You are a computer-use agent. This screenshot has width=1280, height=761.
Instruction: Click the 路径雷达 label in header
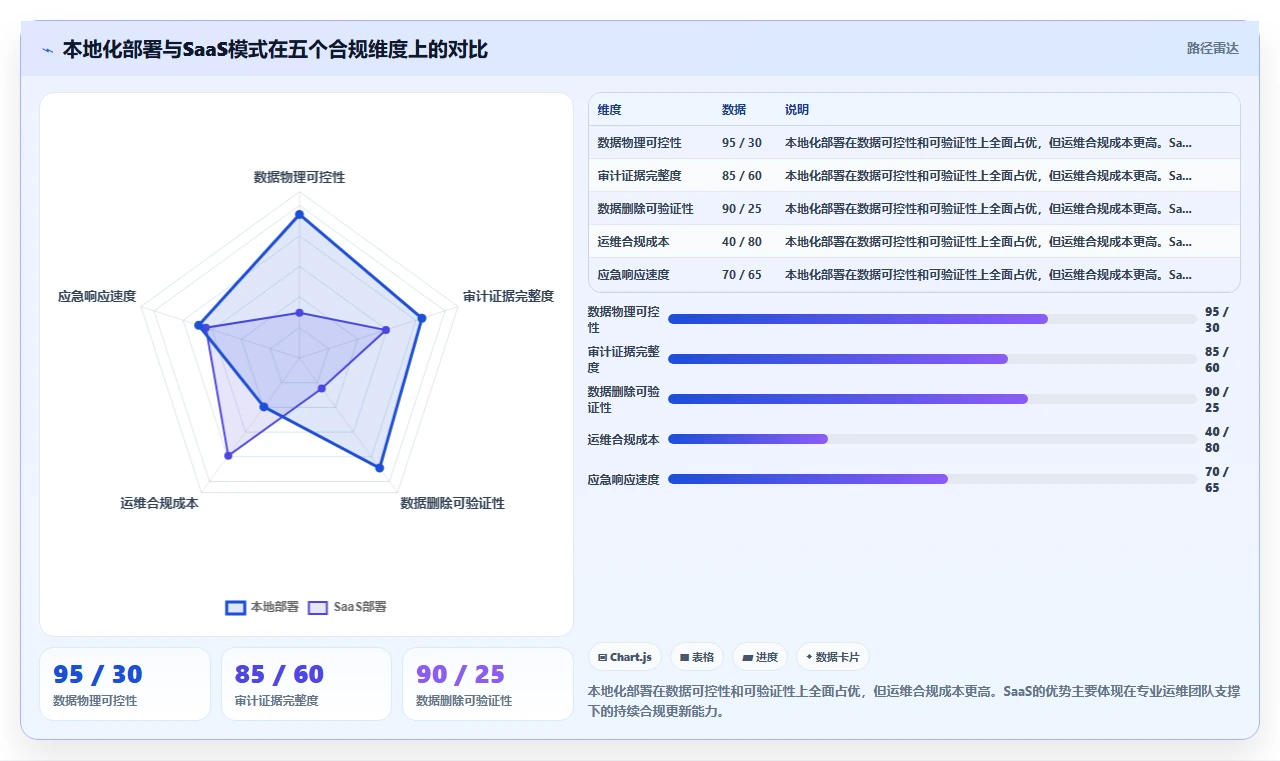point(1213,48)
